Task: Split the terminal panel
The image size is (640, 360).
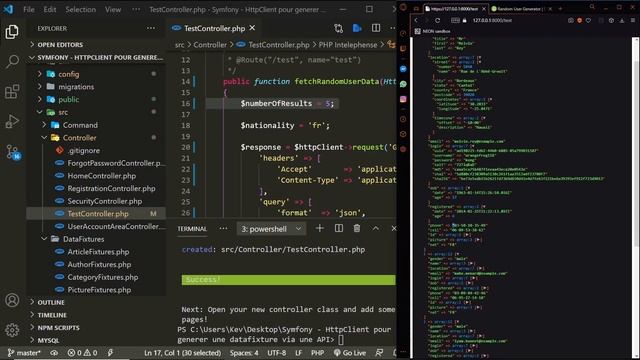Action: click(339, 229)
